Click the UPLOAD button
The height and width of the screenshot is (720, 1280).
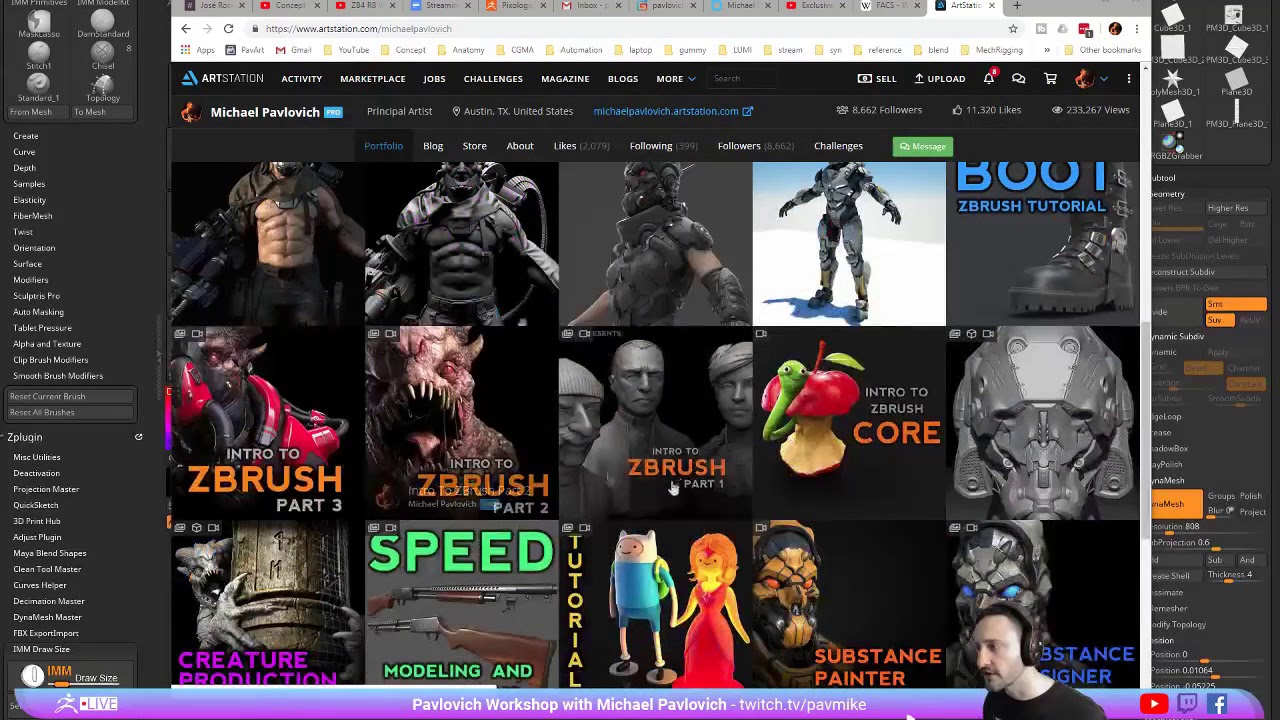click(x=940, y=79)
